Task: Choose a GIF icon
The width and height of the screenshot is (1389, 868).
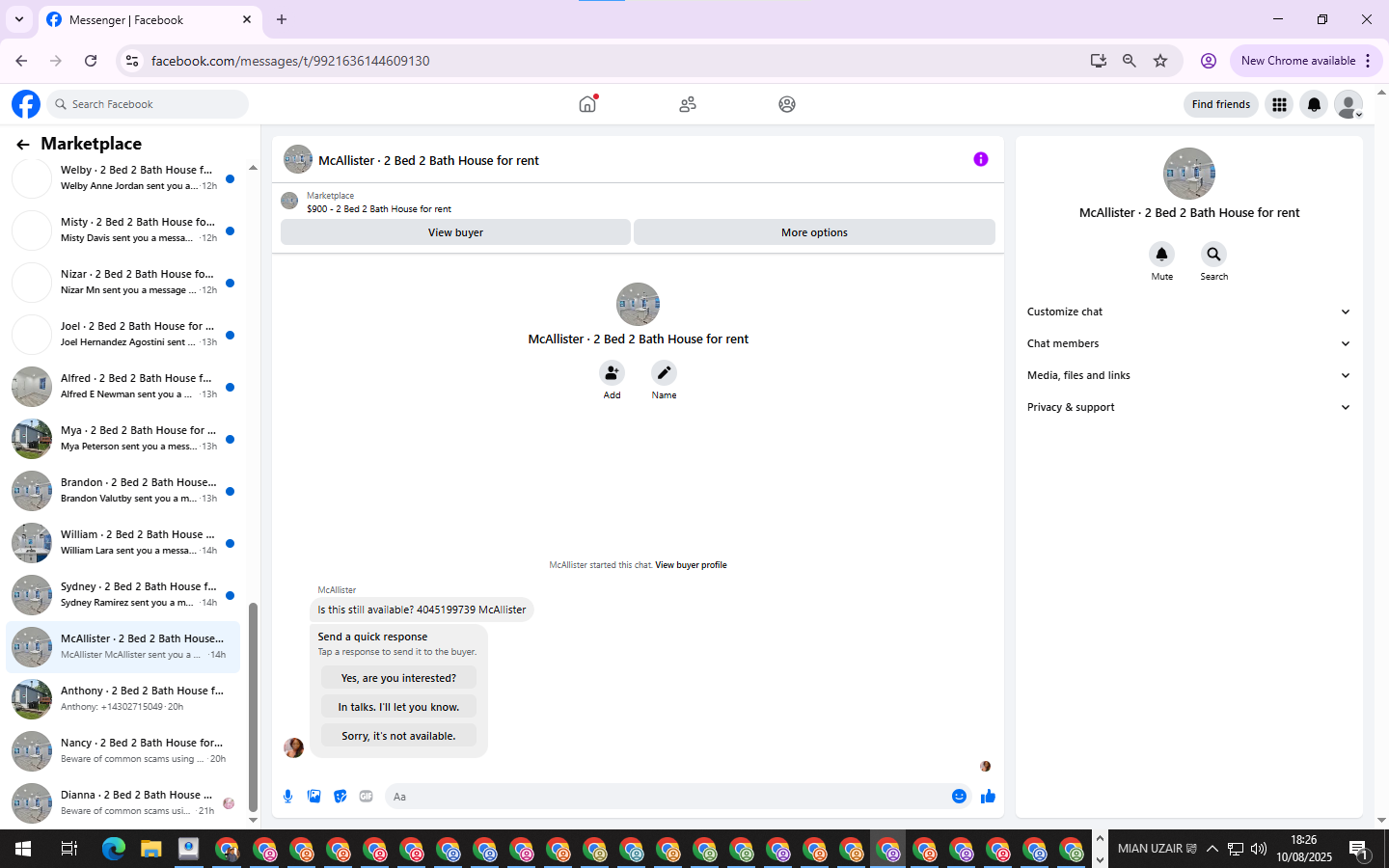Action: (366, 797)
